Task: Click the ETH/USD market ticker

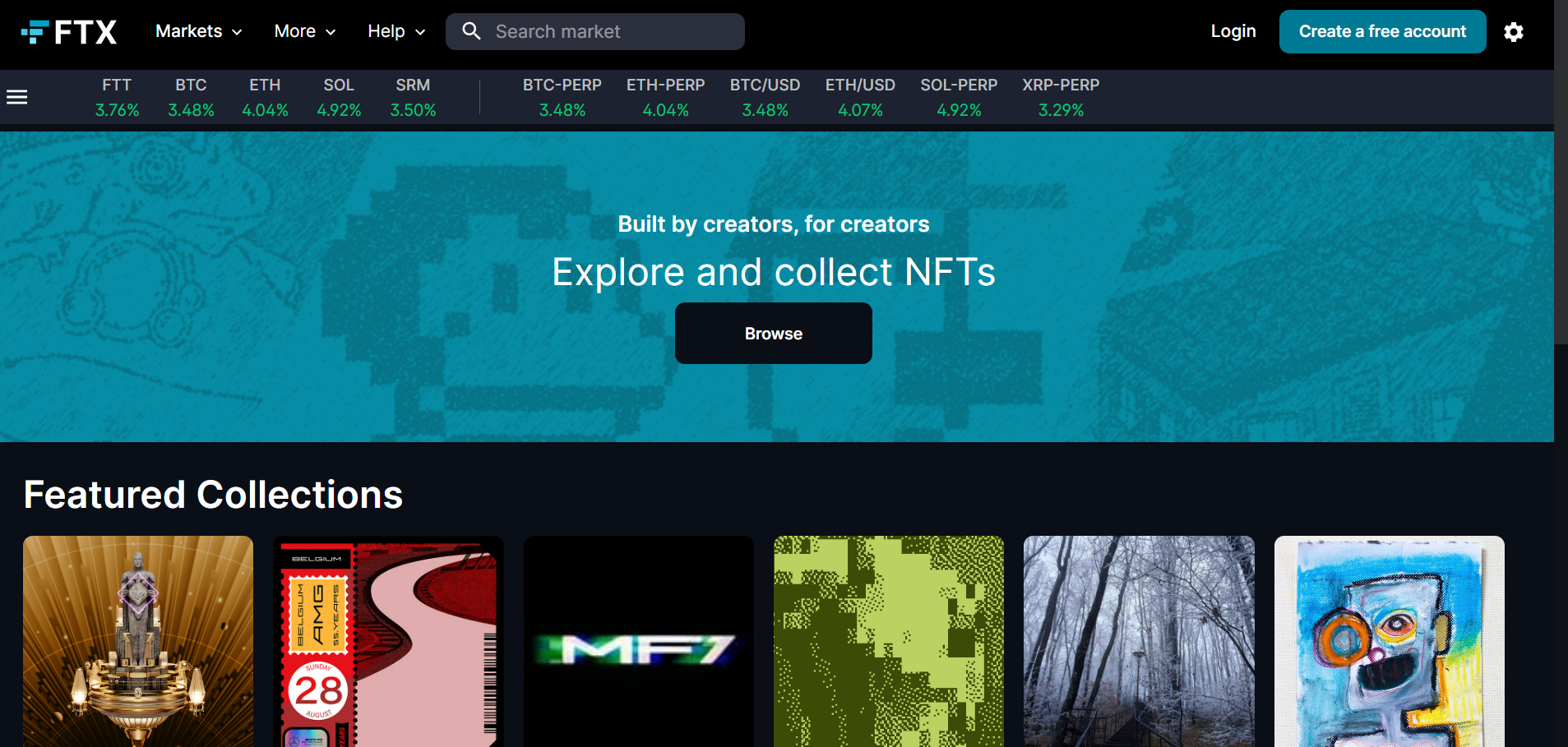Action: pos(860,96)
